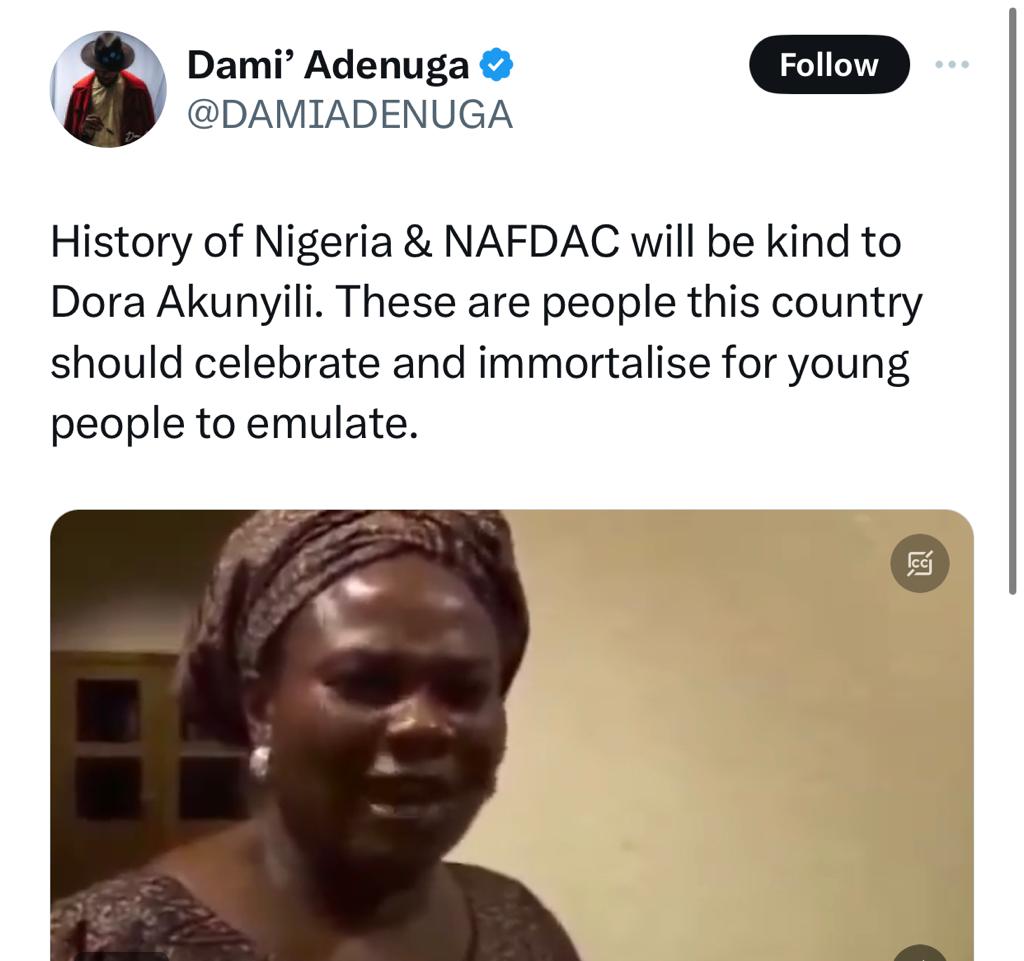The image size is (1024, 961).
Task: Toggle subtitles using the captions button
Action: coord(920,563)
